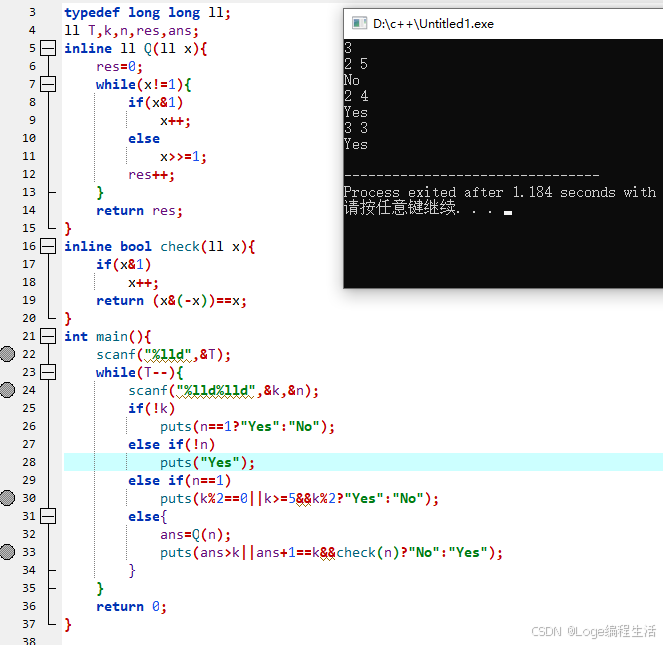Click the res++; statement on line 12
The image size is (663, 645).
tap(151, 175)
